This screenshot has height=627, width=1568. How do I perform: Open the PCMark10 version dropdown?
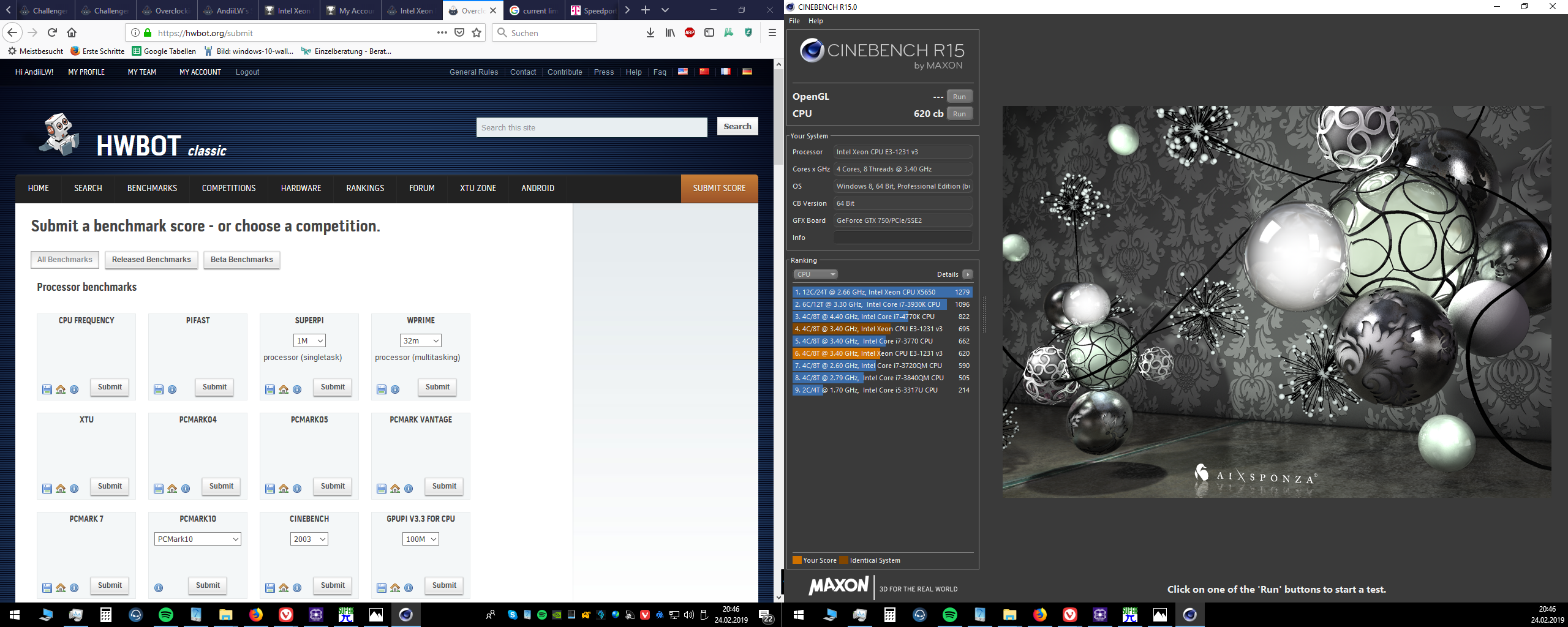[198, 539]
